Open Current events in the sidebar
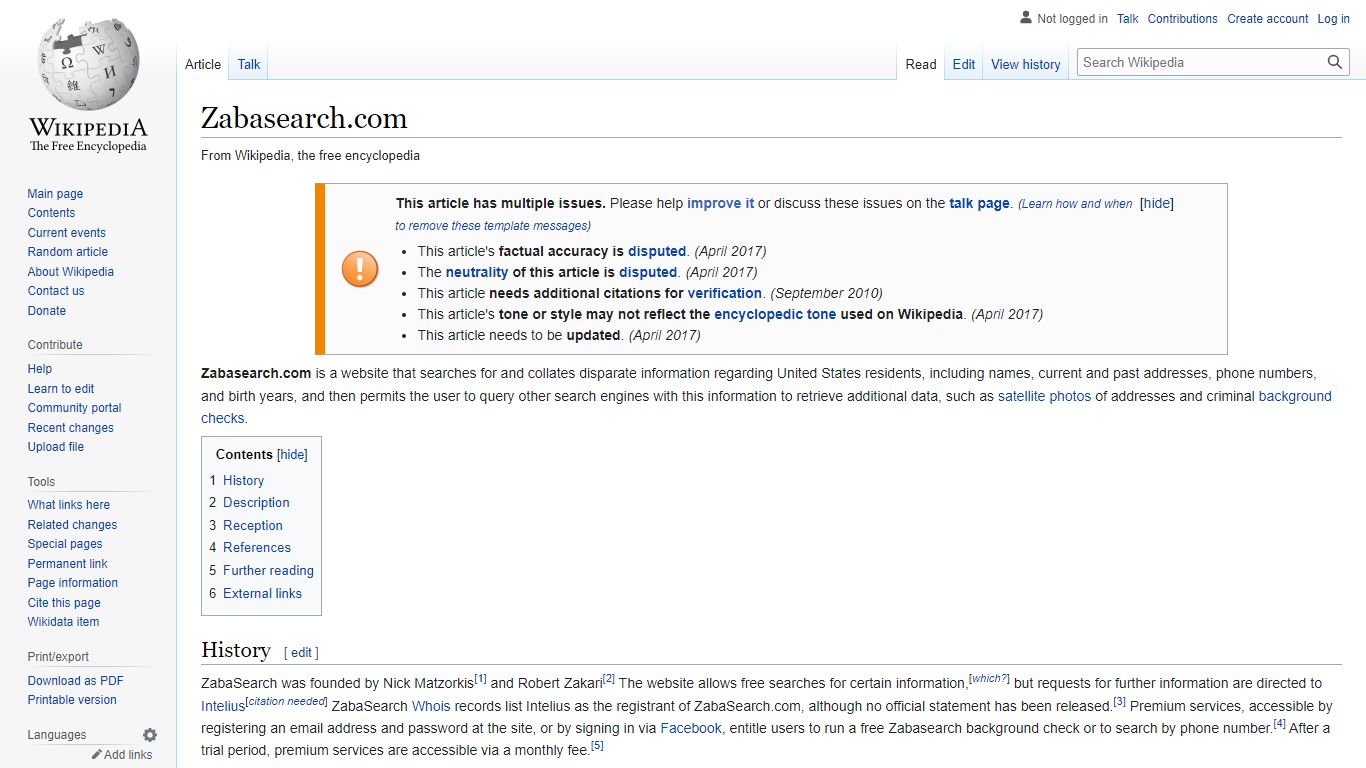This screenshot has width=1366, height=768. click(67, 233)
